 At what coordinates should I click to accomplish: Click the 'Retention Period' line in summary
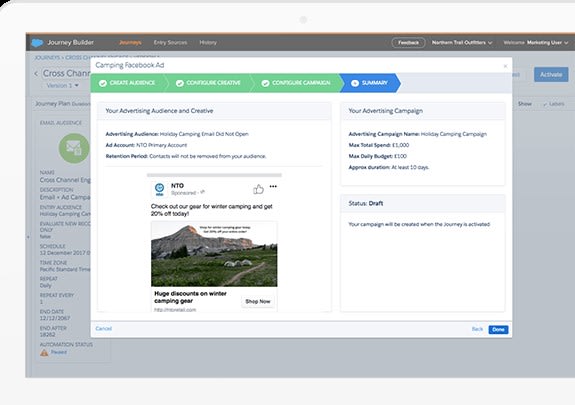tap(186, 156)
